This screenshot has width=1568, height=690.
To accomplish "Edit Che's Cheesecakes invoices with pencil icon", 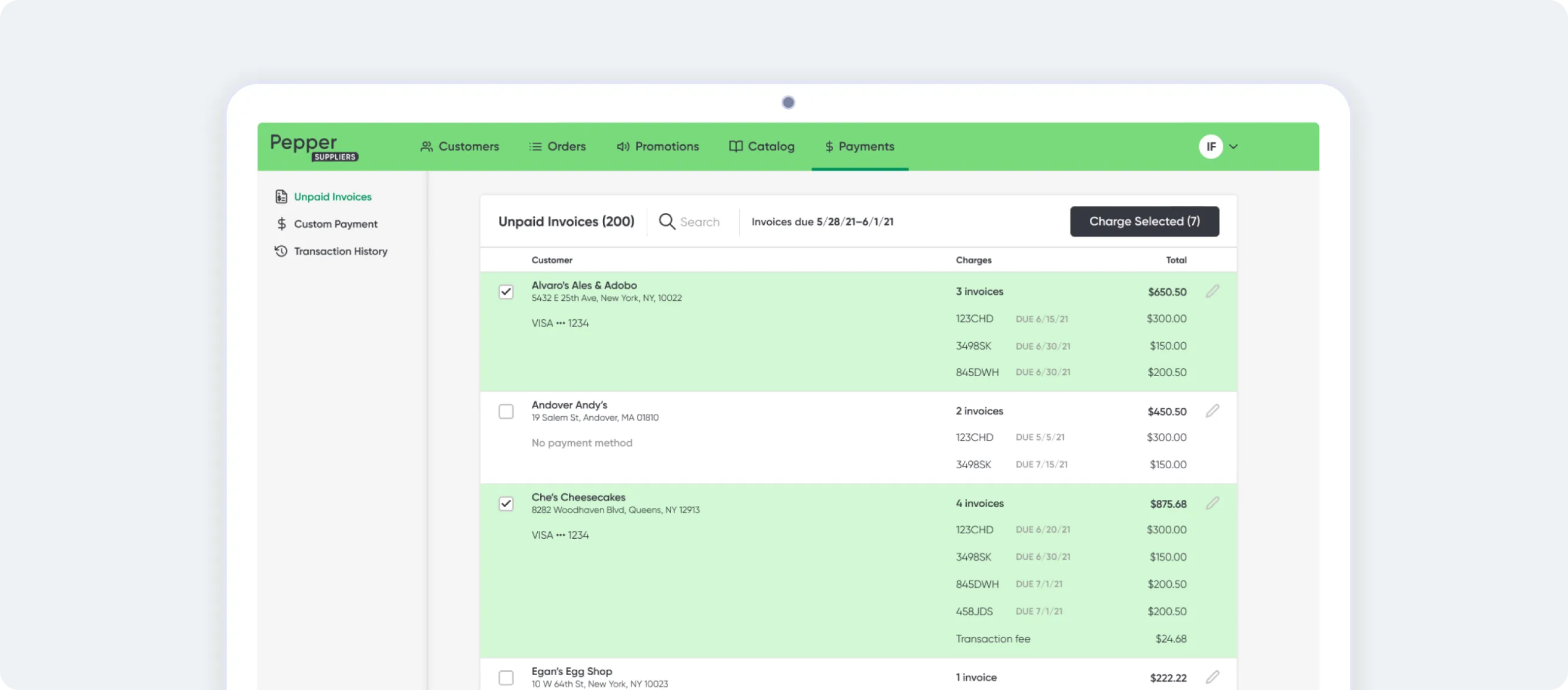I will tap(1212, 503).
